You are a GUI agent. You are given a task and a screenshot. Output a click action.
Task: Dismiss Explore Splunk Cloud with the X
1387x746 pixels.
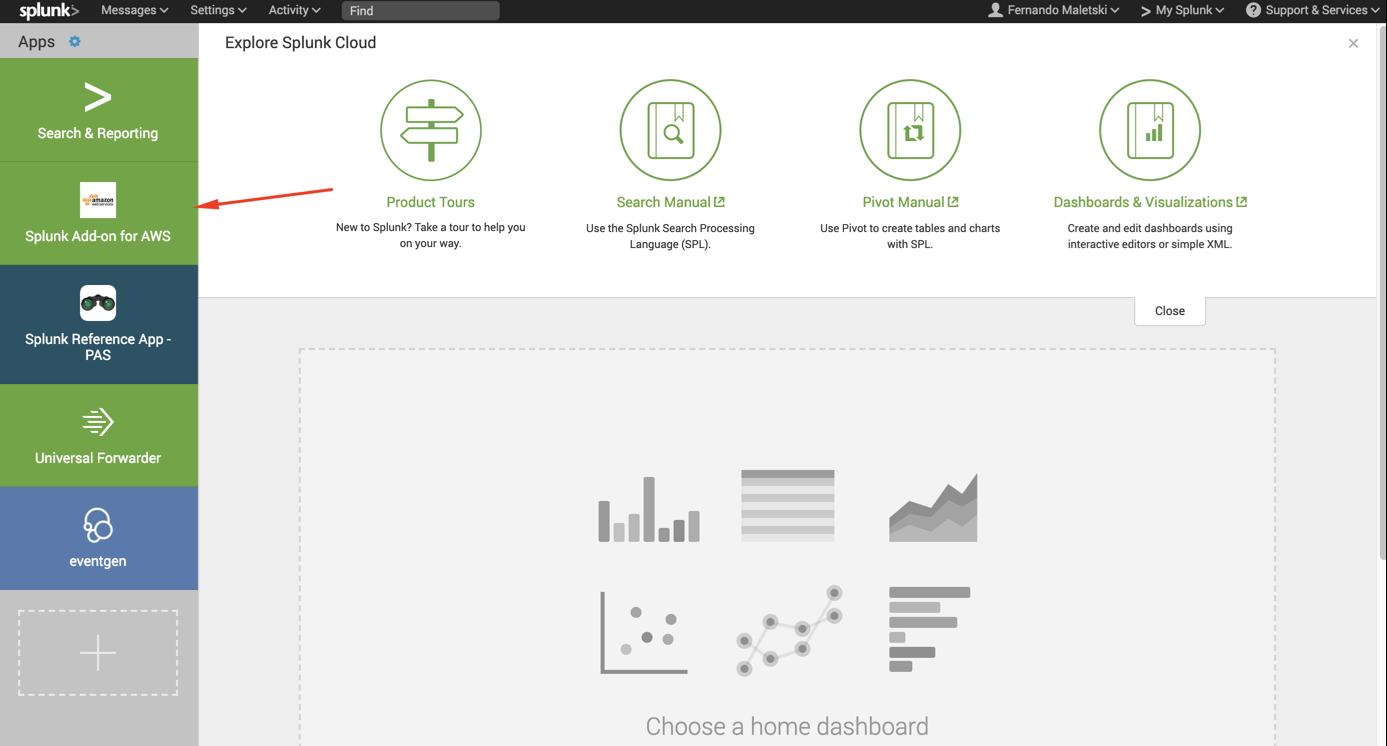click(x=1353, y=43)
